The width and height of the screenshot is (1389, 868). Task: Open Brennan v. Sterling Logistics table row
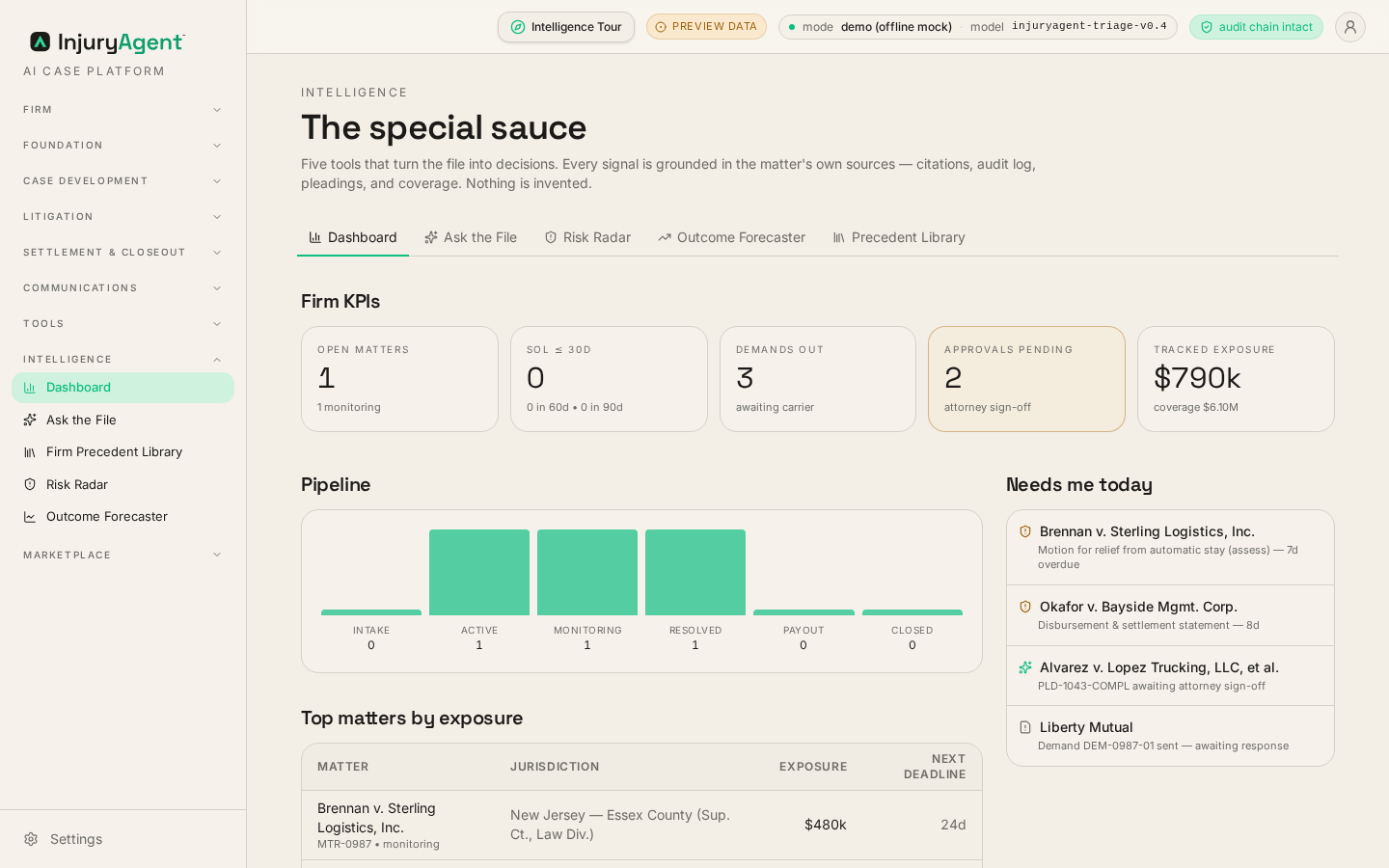641,826
